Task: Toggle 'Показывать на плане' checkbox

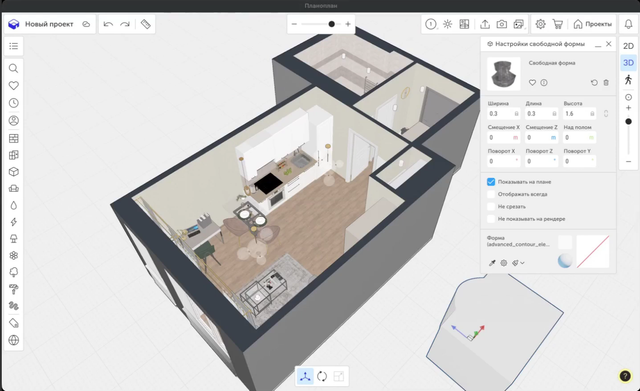Action: tap(491, 182)
